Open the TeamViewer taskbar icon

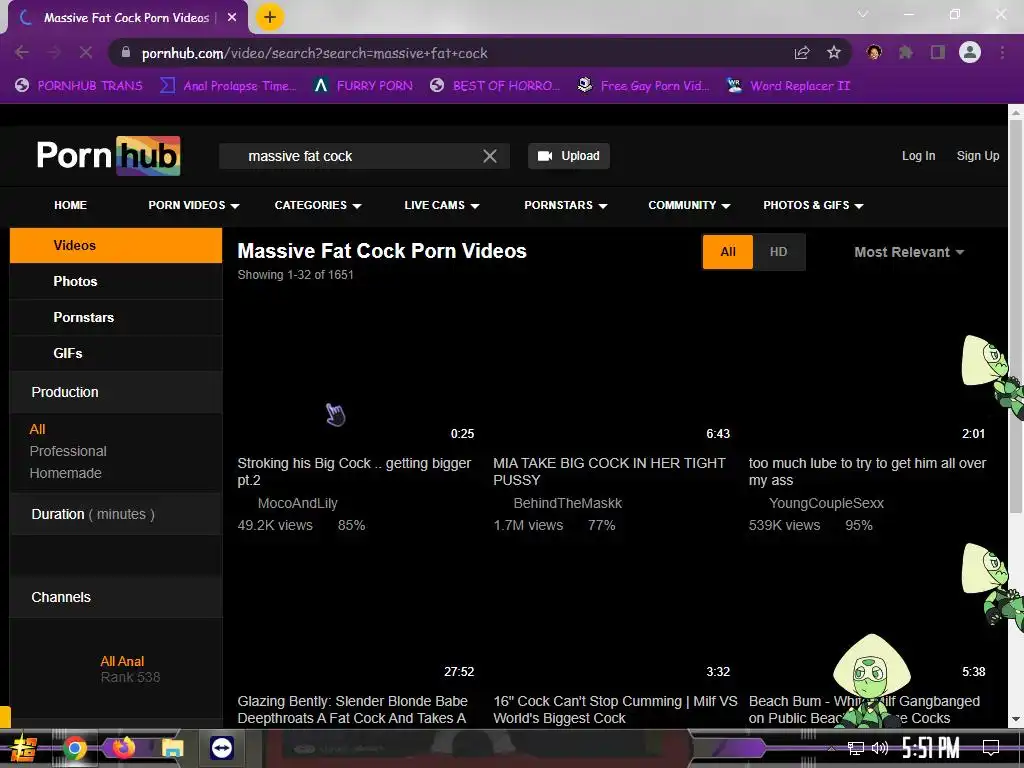(x=222, y=748)
